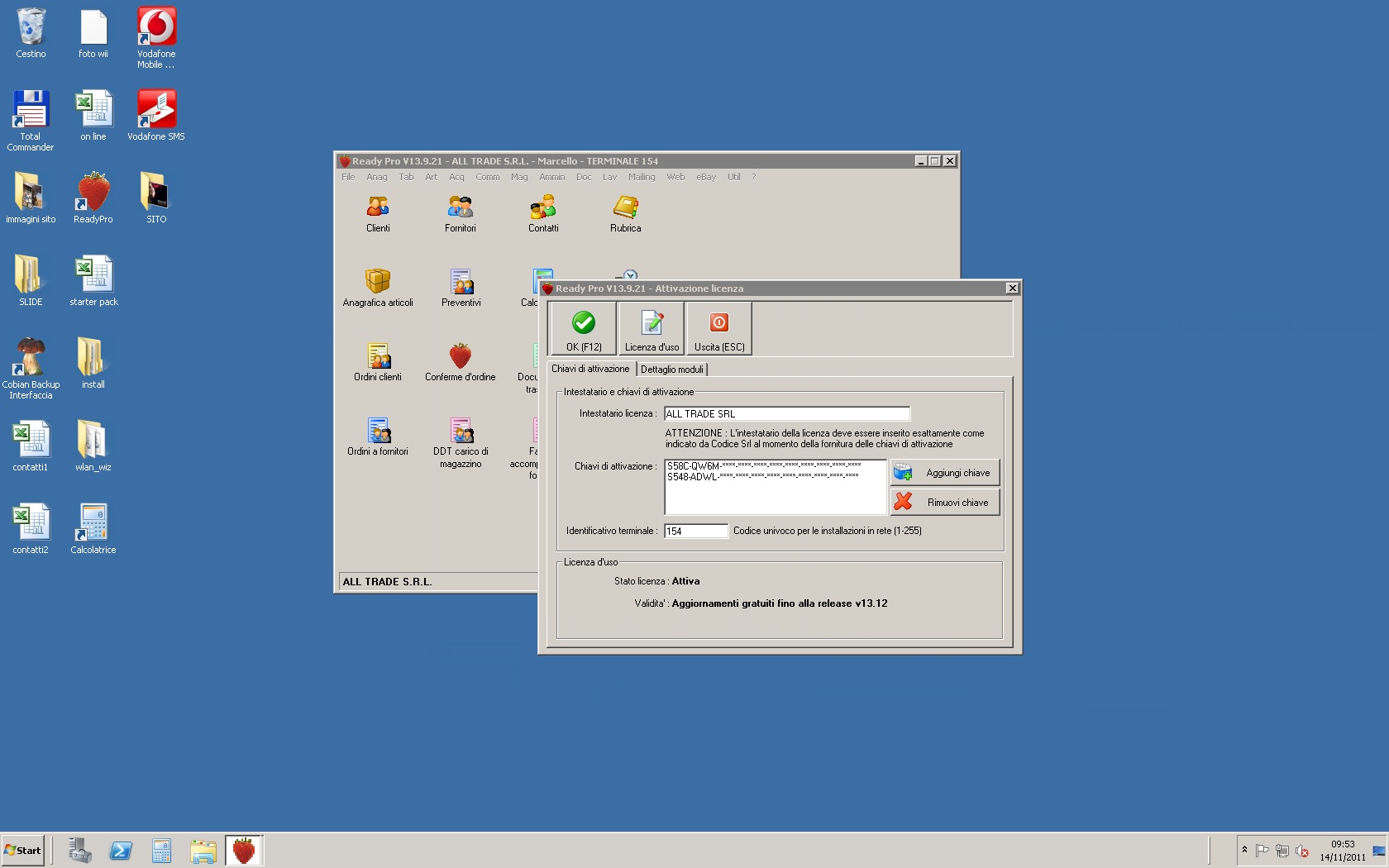Click the Intestatario licenza field
This screenshot has width=1389, height=868.
[x=786, y=414]
